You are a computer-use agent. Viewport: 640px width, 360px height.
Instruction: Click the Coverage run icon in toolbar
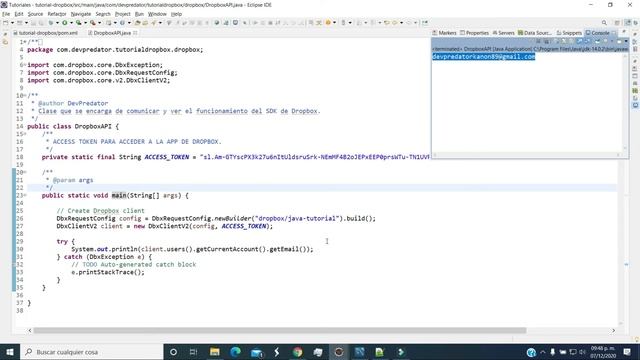[78, 23]
